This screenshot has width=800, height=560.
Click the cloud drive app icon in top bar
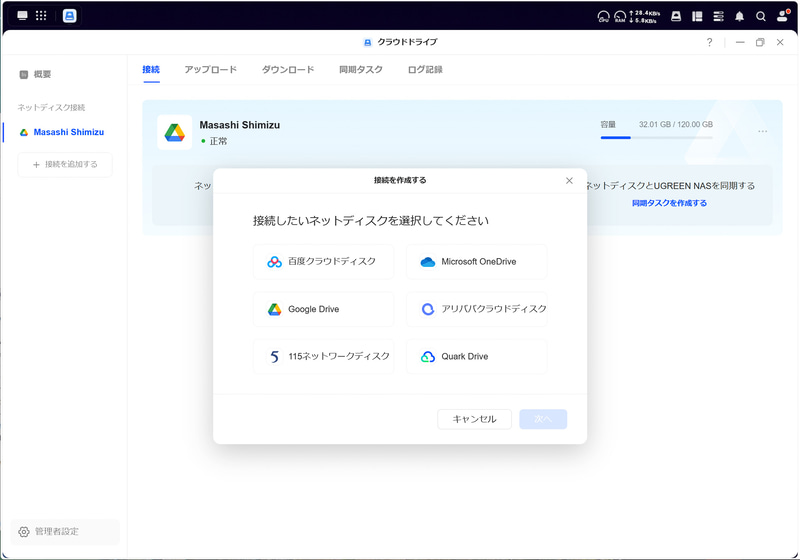(69, 16)
